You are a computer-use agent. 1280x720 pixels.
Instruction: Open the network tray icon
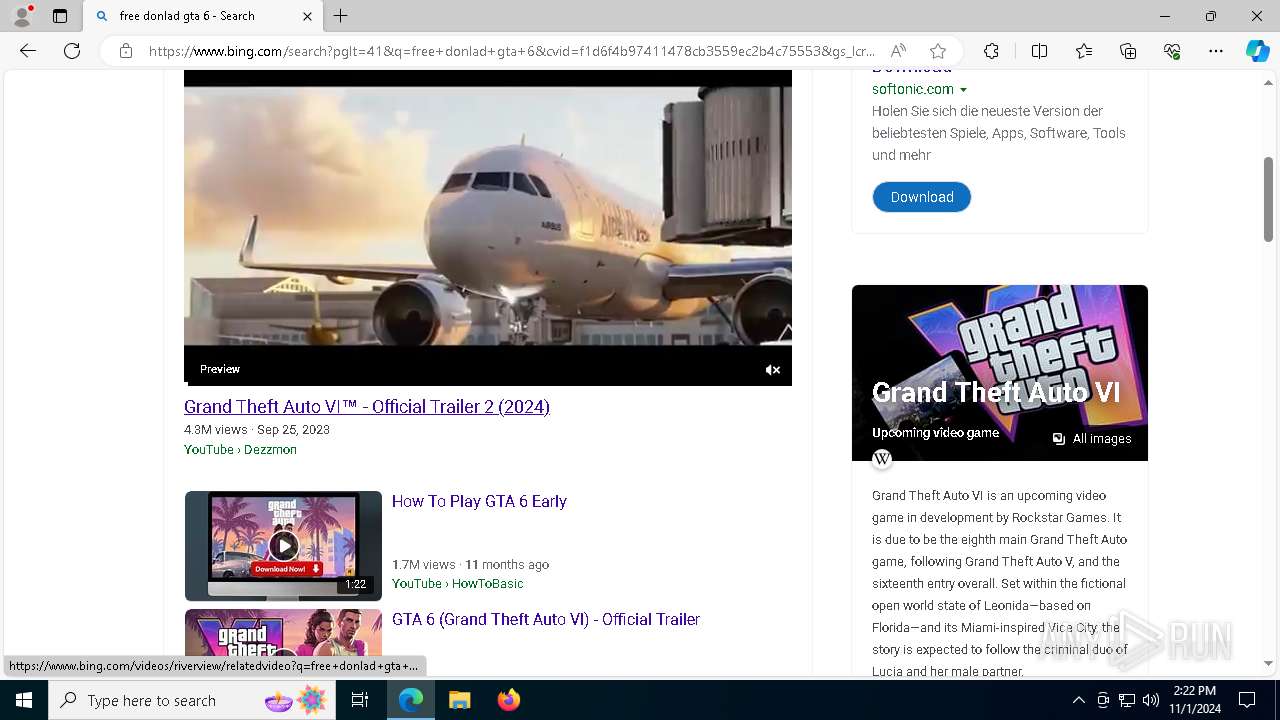[x=1127, y=700]
